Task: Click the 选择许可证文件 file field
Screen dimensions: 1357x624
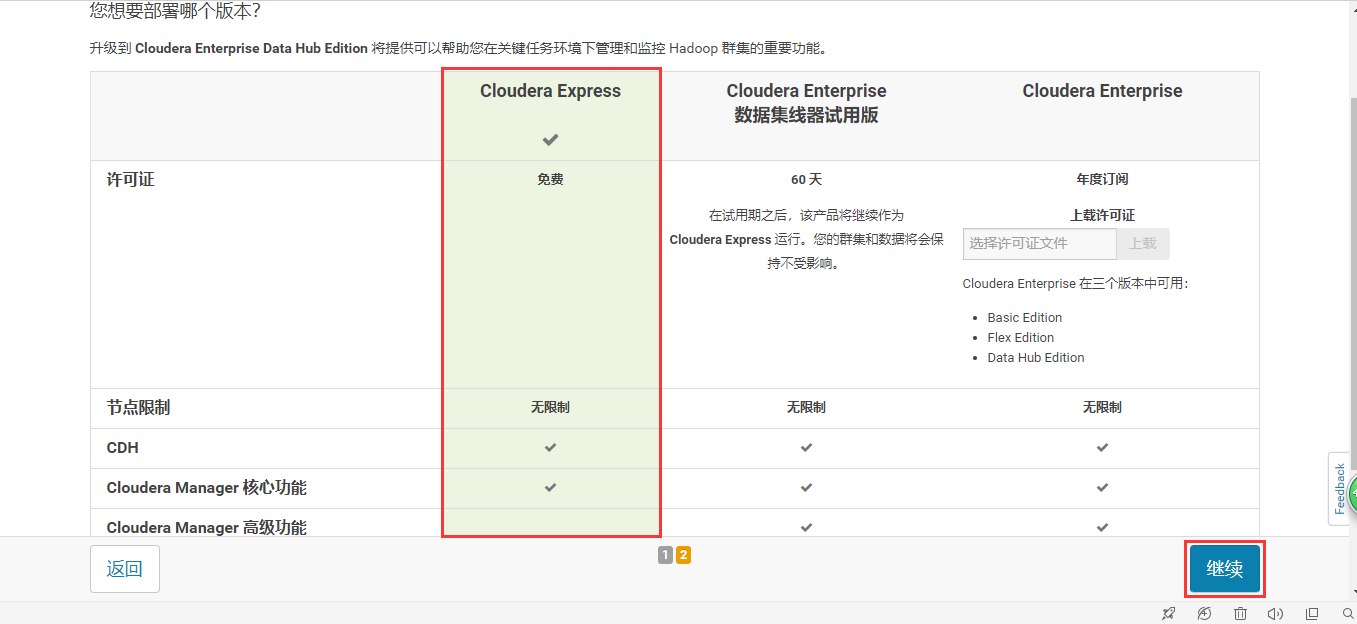Action: [x=1040, y=244]
